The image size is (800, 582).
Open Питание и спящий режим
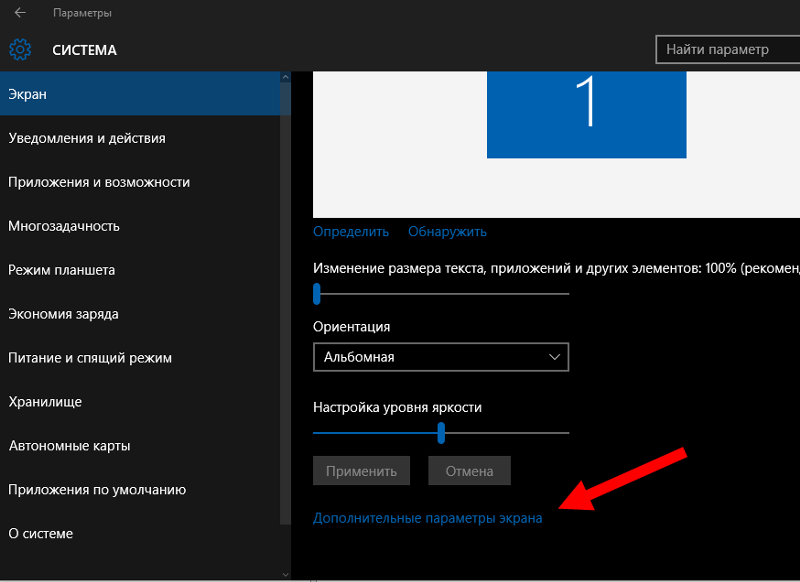pos(140,358)
